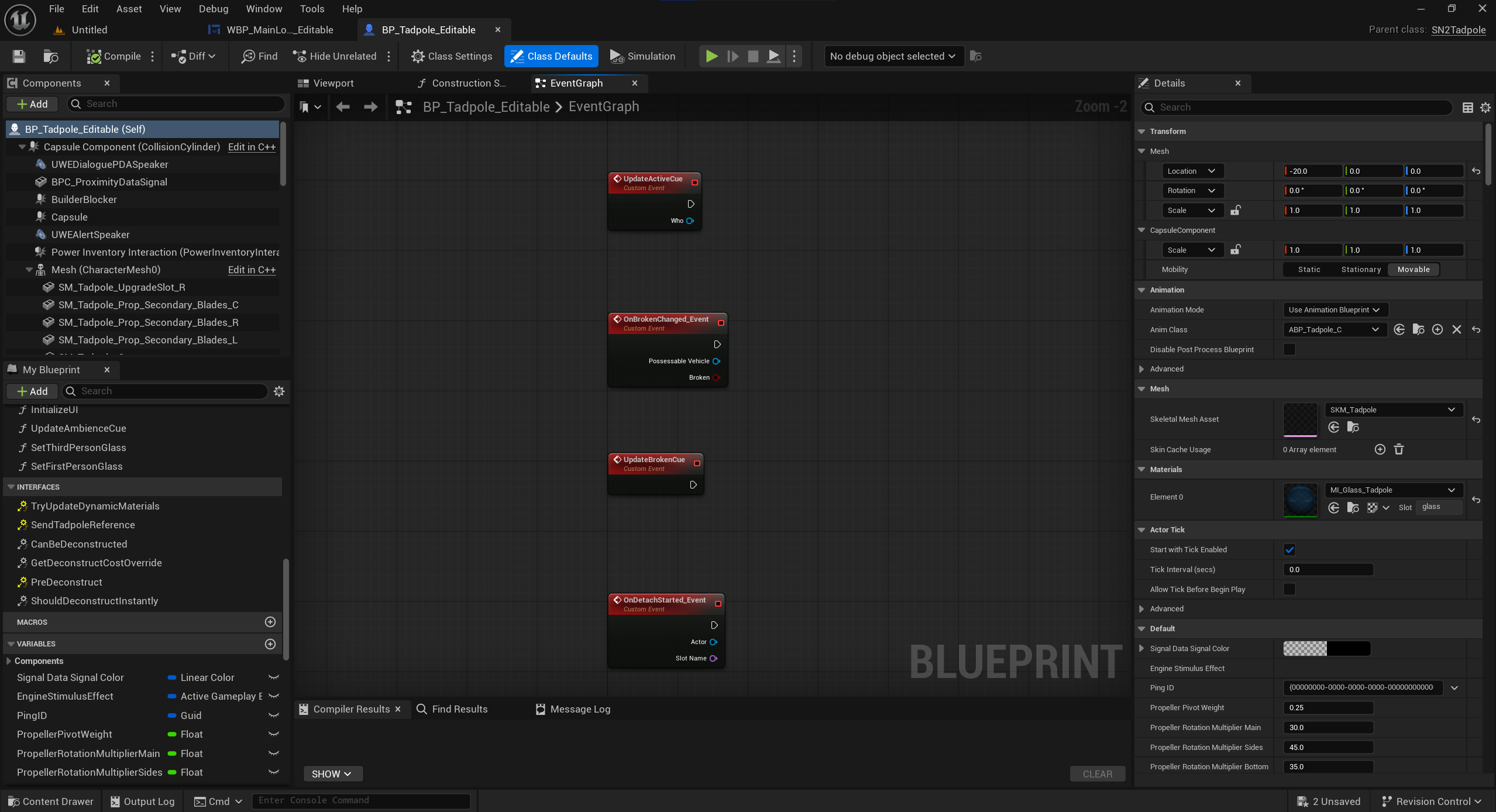Toggle visibility eye for Signal Data Signal Color

[273, 677]
